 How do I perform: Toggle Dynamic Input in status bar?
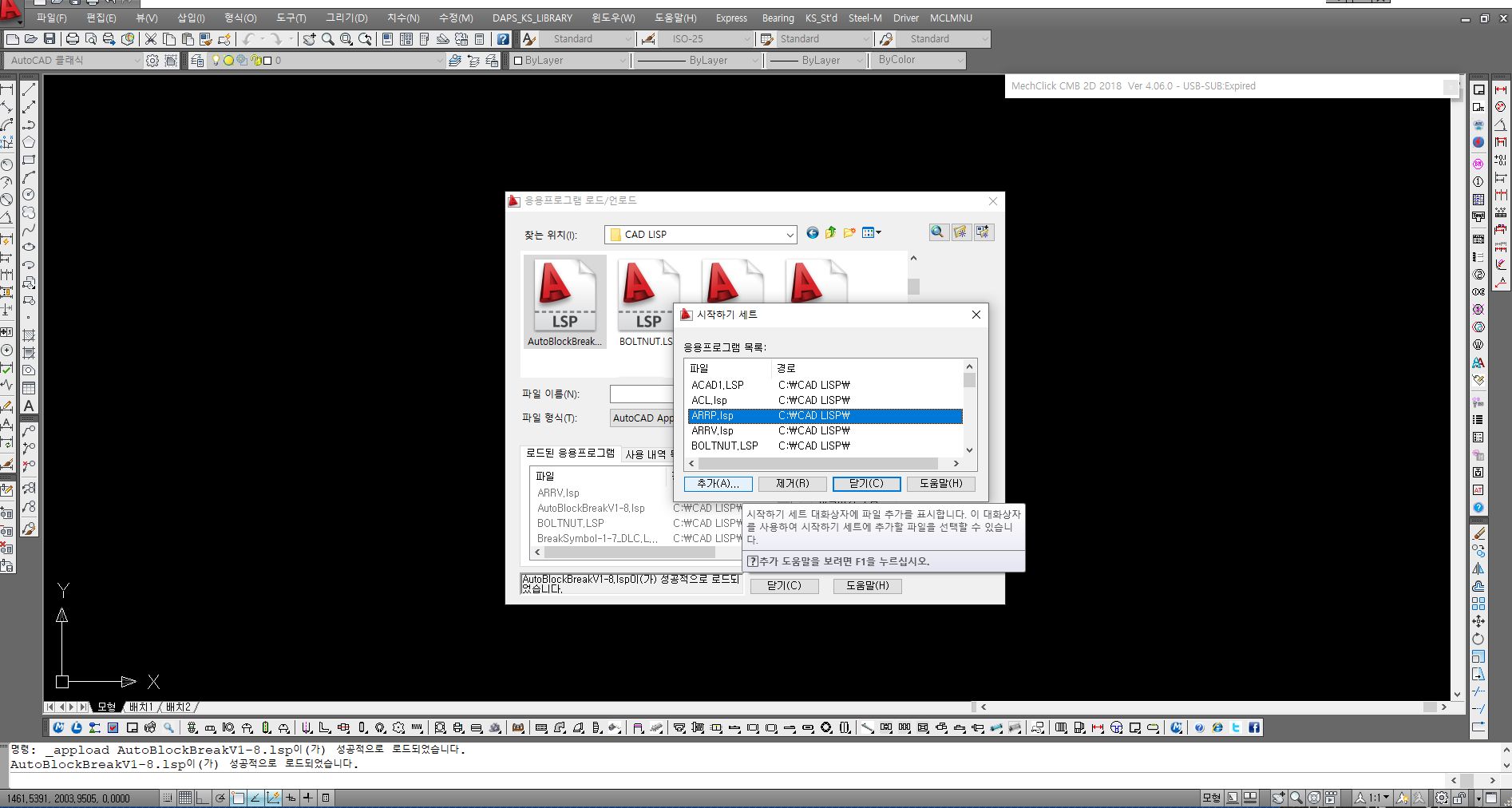(291, 798)
